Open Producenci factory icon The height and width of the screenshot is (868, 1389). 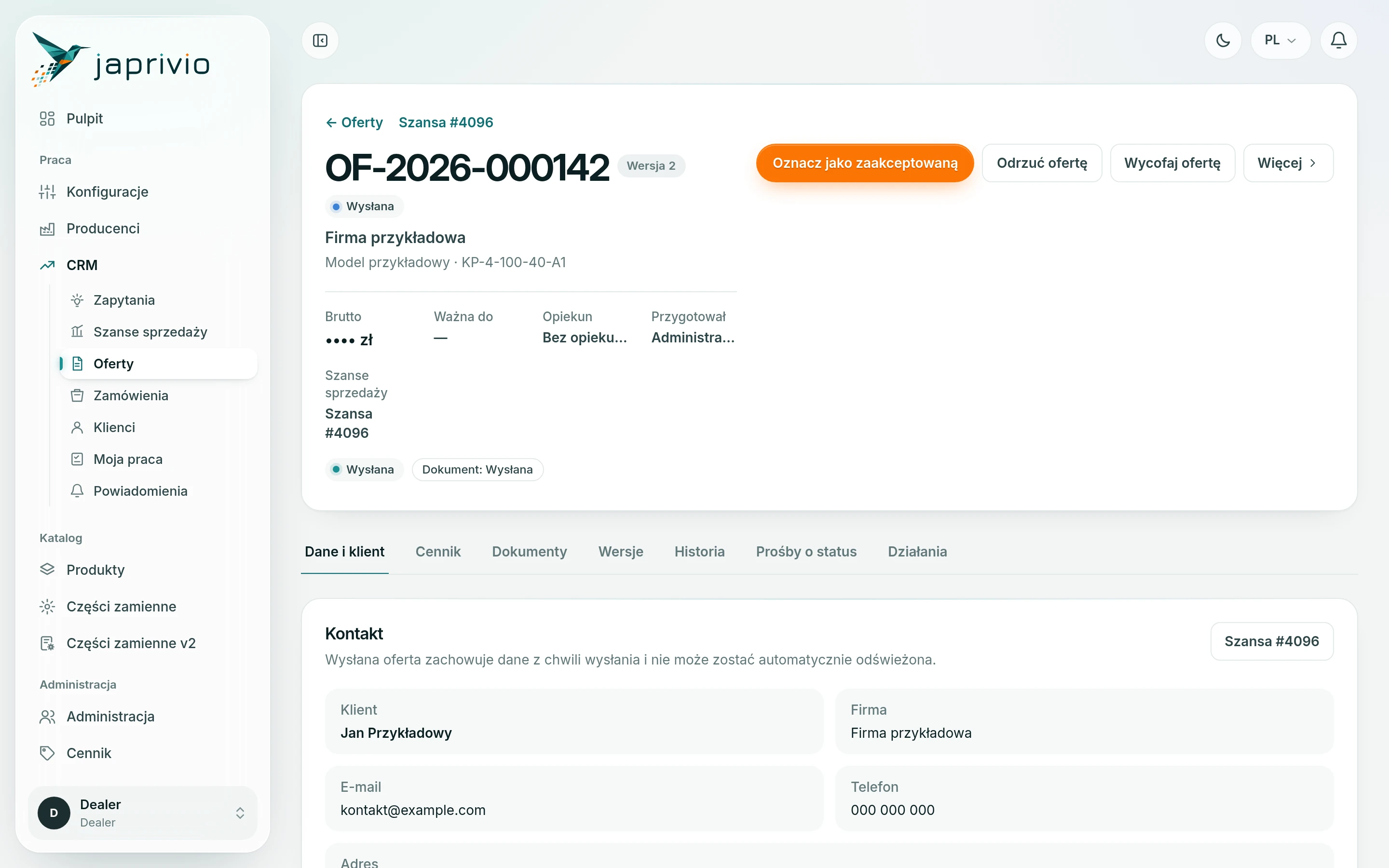point(47,229)
